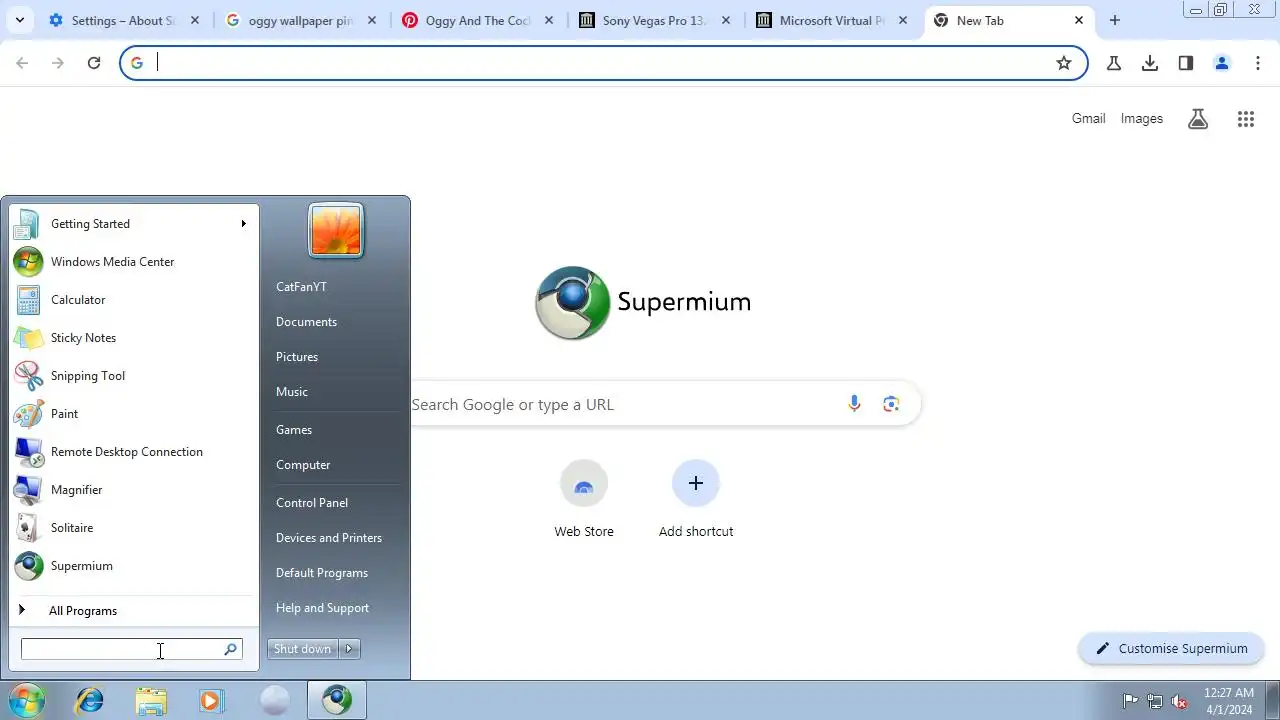Click the muted volume icon in tray
The height and width of the screenshot is (720, 1280).
click(x=1179, y=701)
